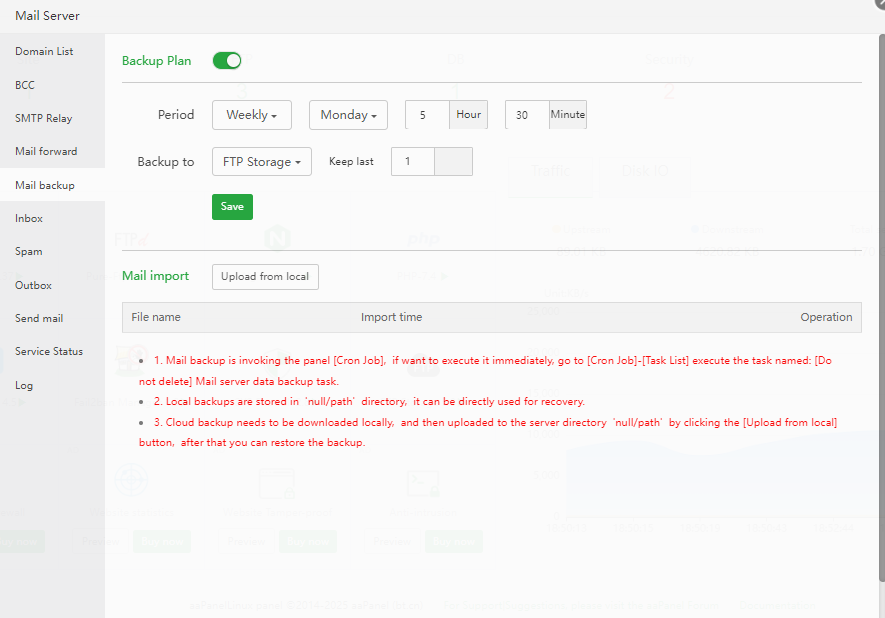Edit the Keep last count field
885x618 pixels.
click(x=413, y=161)
